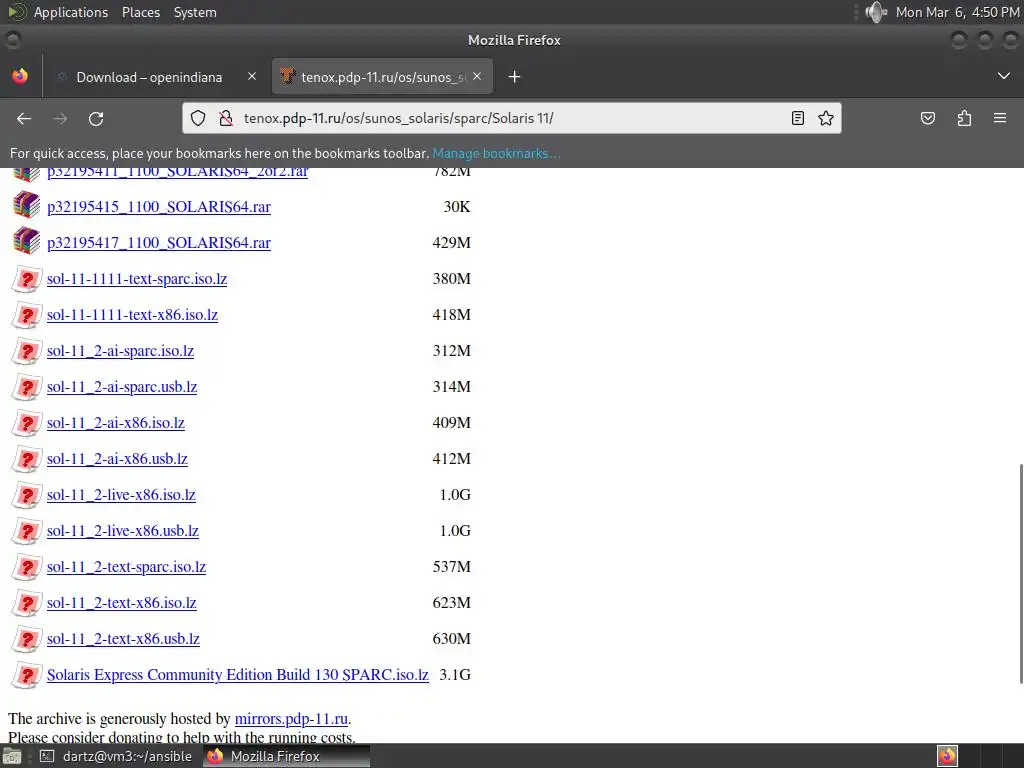Open the sol-11_2-ai-sparc.iso.lz link
Screen dimensions: 1024x768
click(x=120, y=351)
